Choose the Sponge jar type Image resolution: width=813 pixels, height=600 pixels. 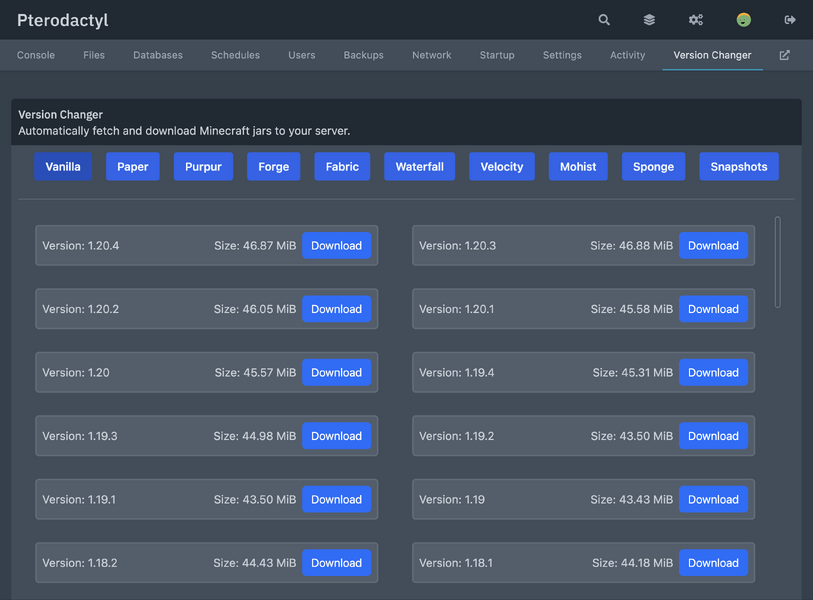click(653, 166)
